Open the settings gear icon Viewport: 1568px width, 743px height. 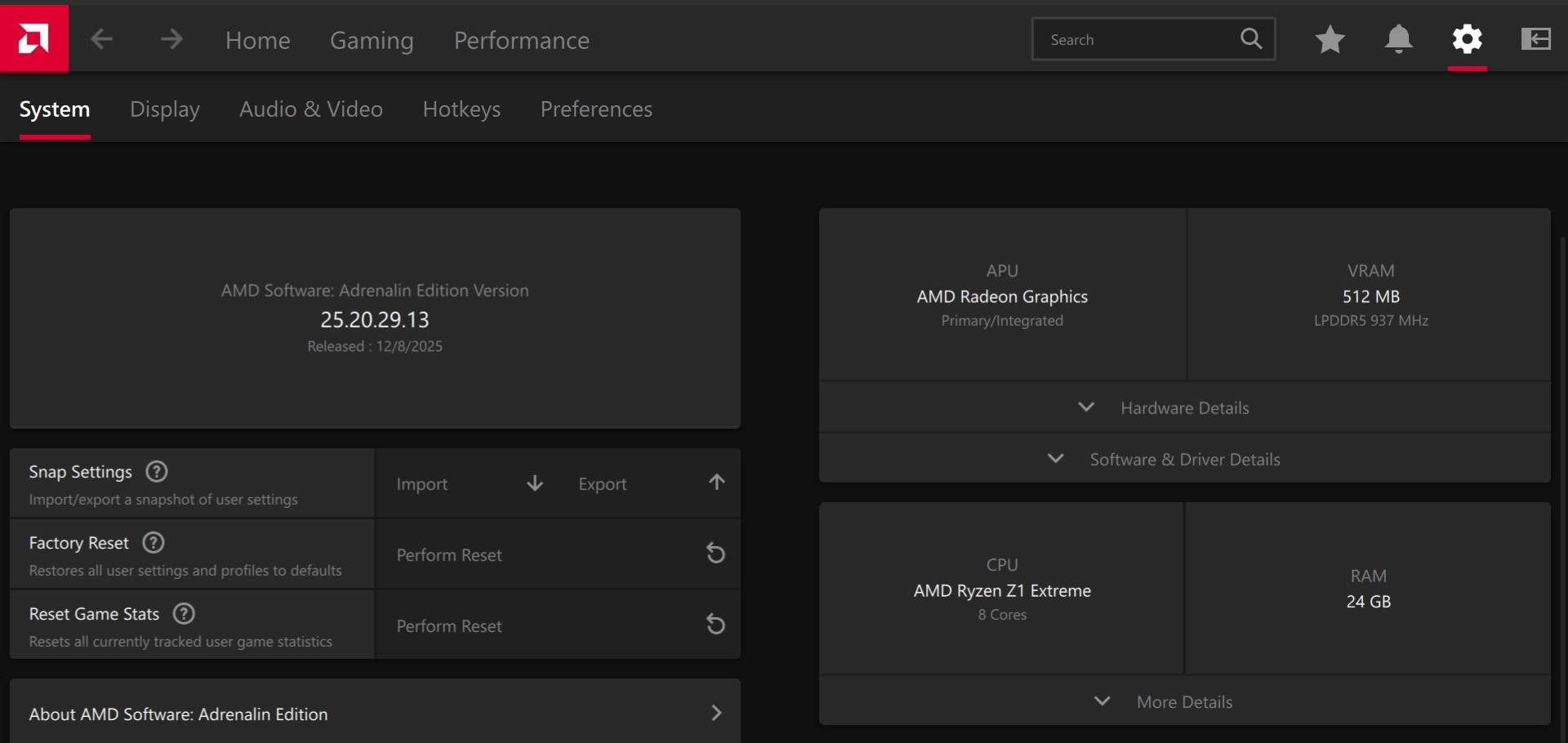click(1468, 38)
